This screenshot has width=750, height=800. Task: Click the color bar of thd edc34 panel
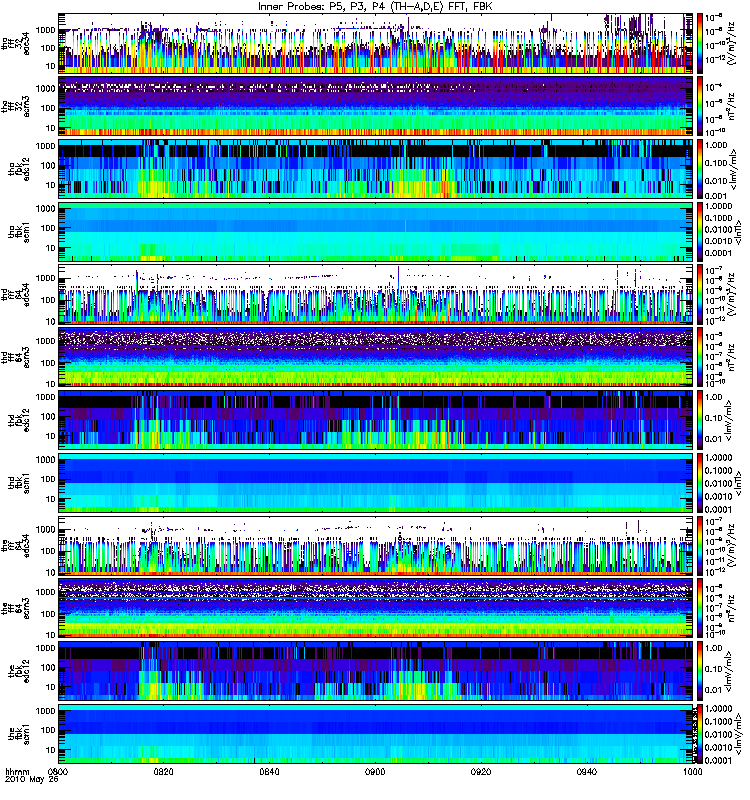[x=700, y=294]
